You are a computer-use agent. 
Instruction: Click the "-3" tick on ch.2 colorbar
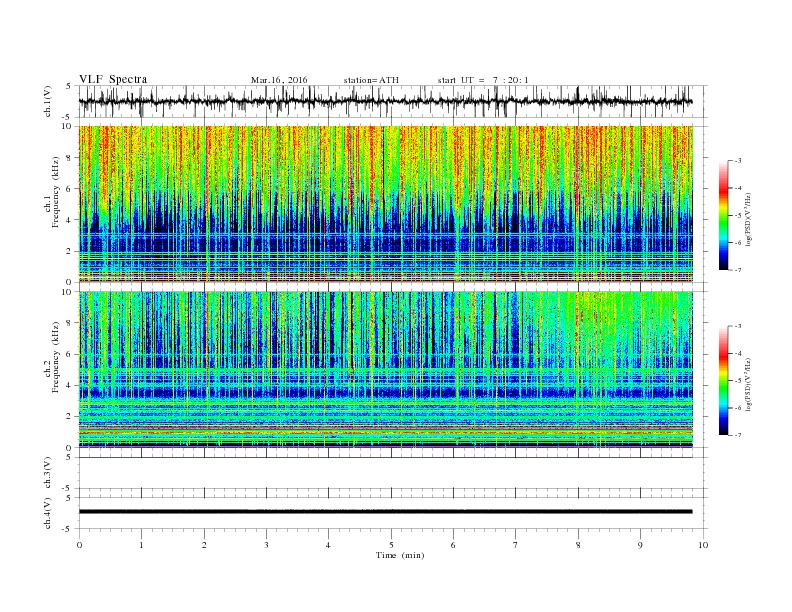(738, 326)
